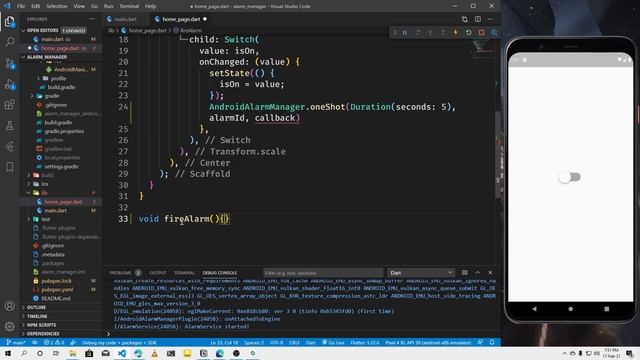Screen dimensions: 640x360
Task: Open the Dart dropdown in debug console
Action: click(420, 273)
